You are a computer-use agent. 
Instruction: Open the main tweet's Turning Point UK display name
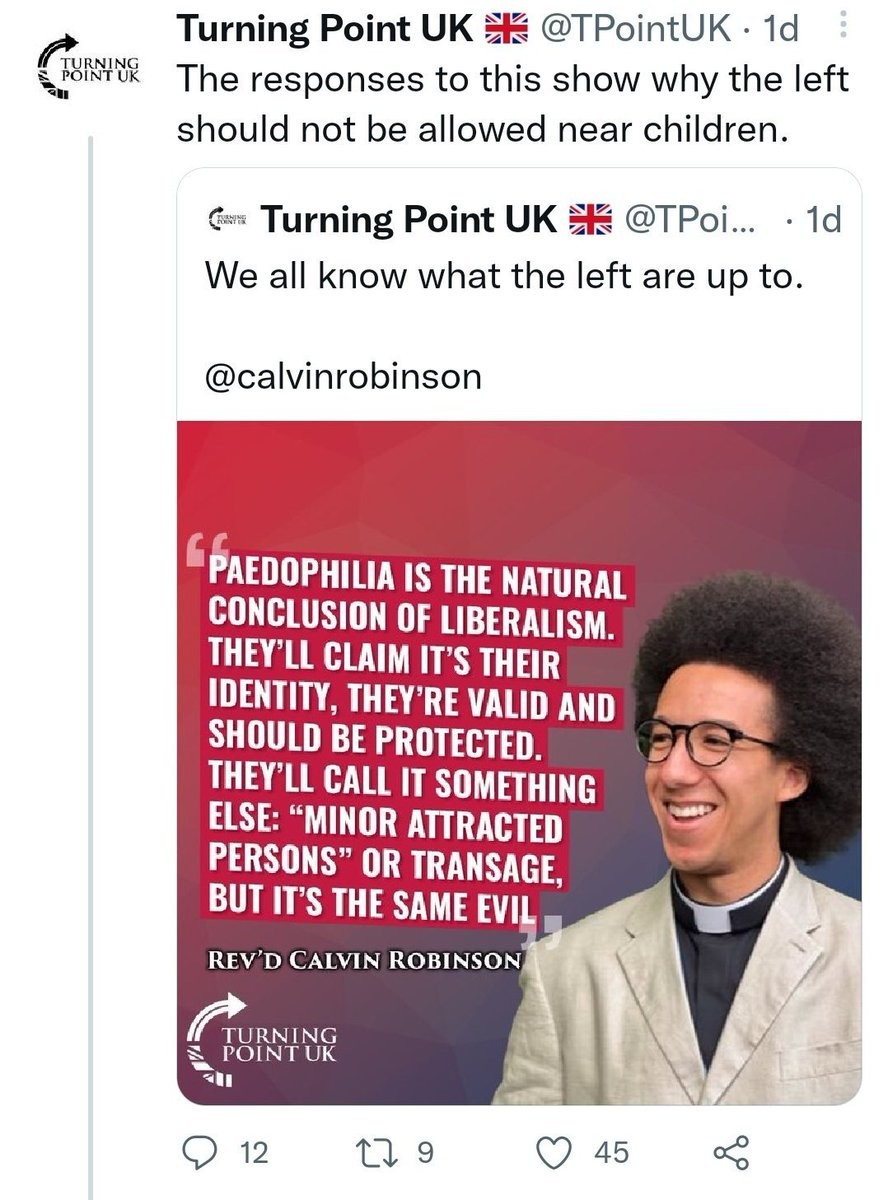pyautogui.click(x=325, y=29)
